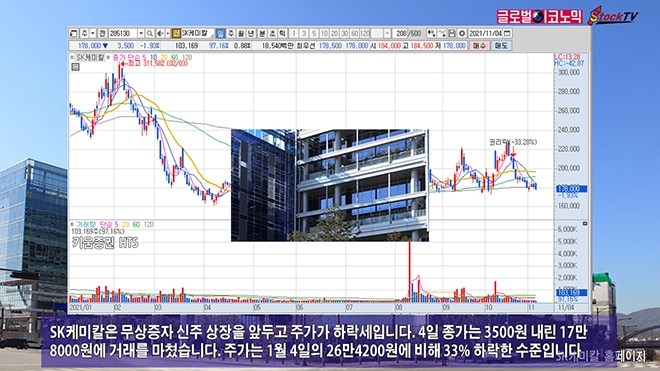Click the 매도 sell button
660x371 pixels.
(x=501, y=45)
